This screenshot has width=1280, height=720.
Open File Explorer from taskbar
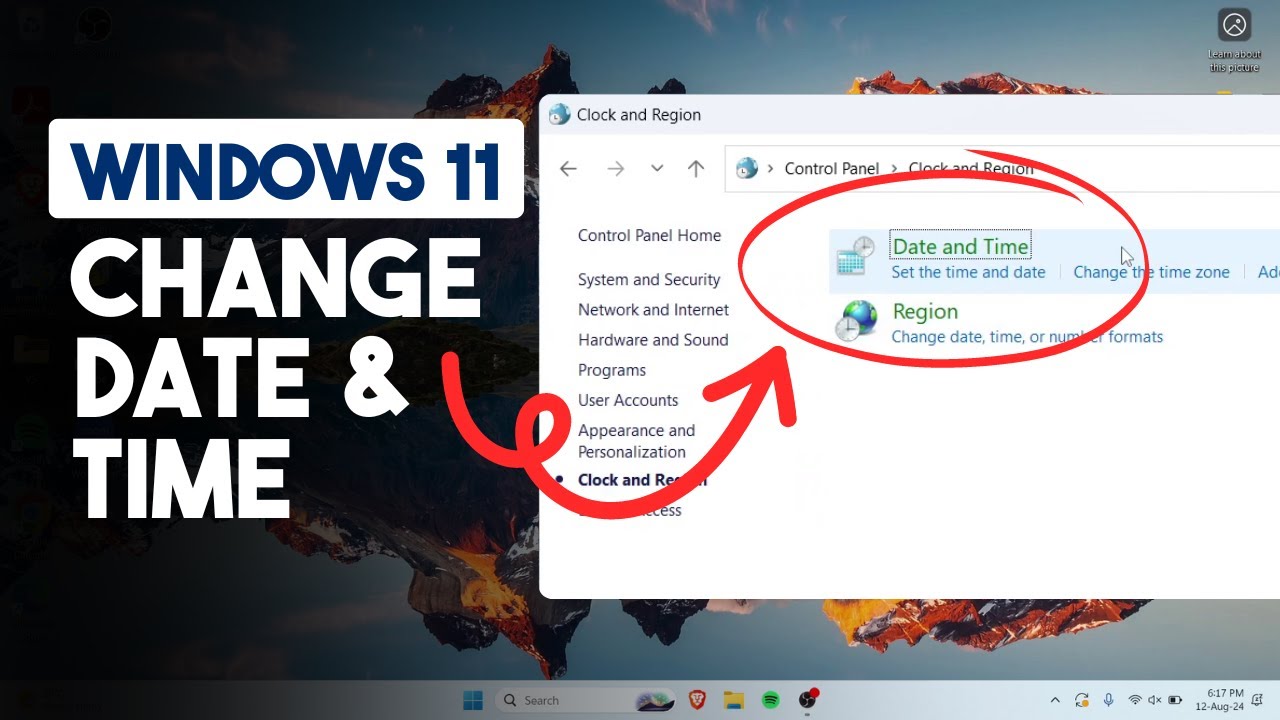point(734,700)
